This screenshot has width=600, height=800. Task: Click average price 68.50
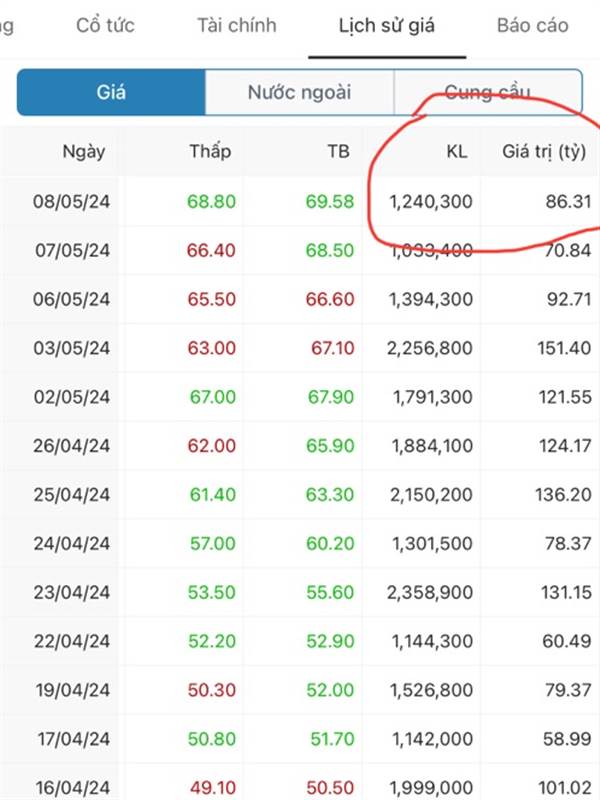[330, 251]
